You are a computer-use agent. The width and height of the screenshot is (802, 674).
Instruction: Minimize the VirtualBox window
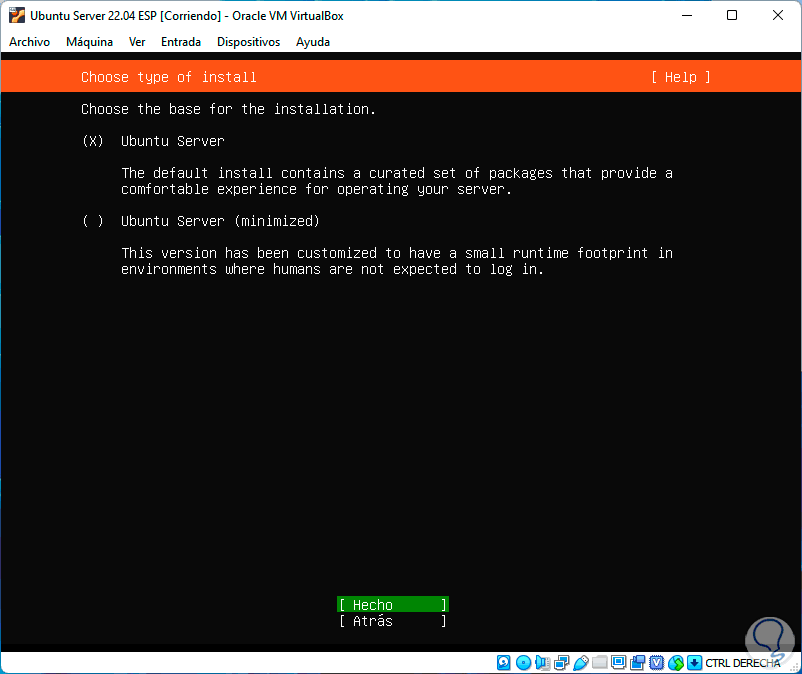(687, 15)
